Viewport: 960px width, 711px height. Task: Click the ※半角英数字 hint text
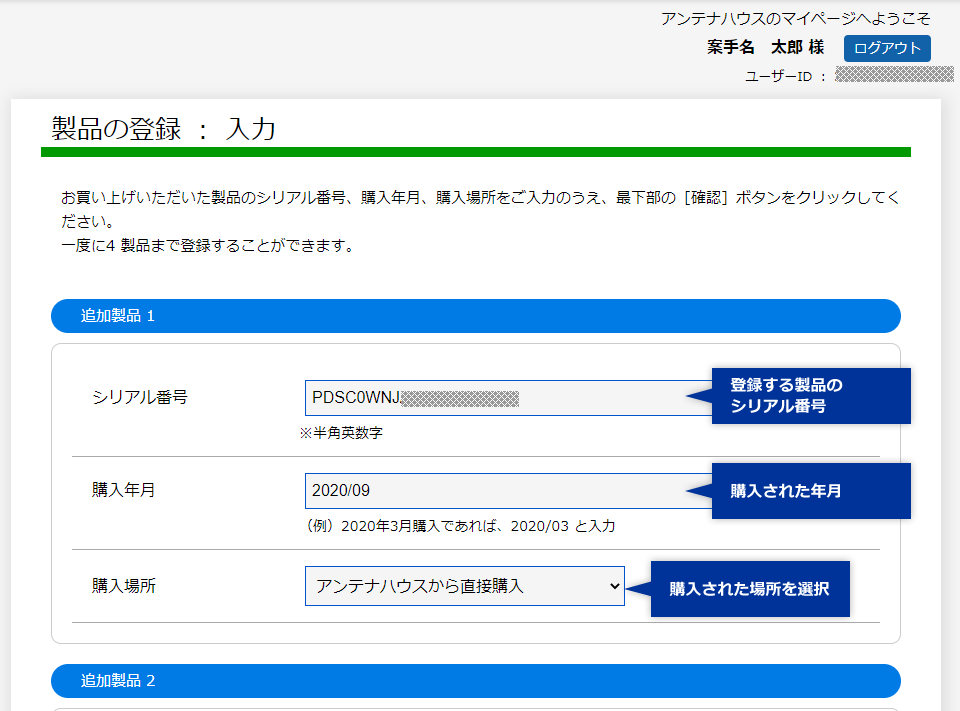tap(341, 433)
